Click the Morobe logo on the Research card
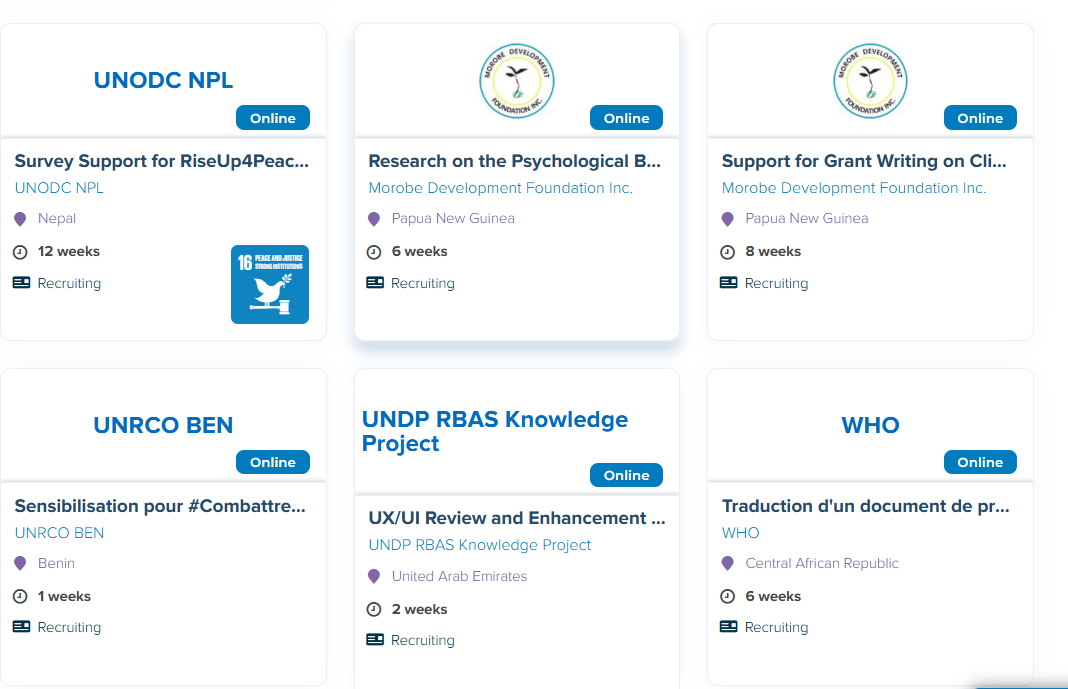The image size is (1068, 689). [x=517, y=81]
